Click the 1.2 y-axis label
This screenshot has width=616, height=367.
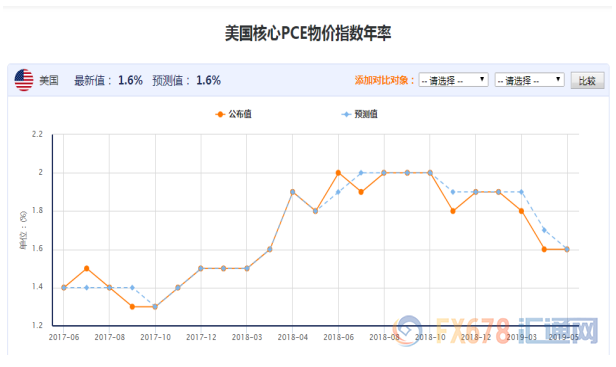click(x=37, y=325)
